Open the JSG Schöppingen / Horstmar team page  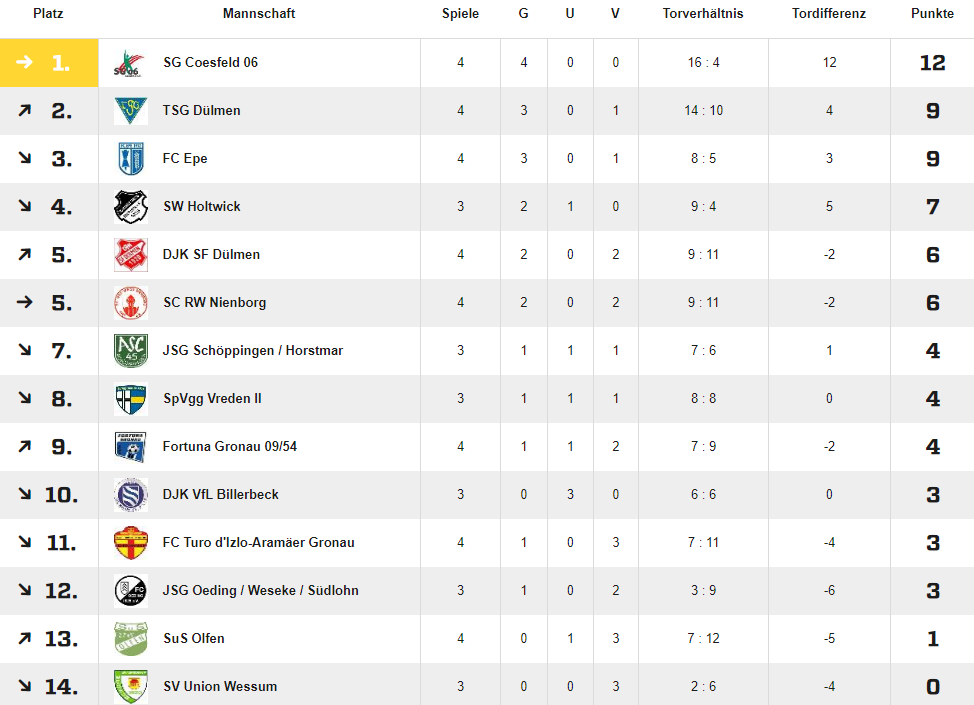[x=253, y=350]
